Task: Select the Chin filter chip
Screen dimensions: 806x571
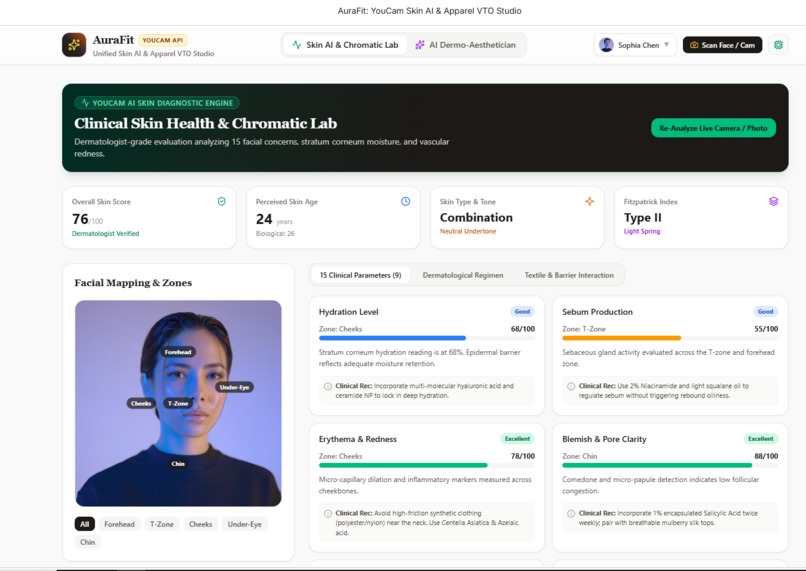Action: point(87,542)
